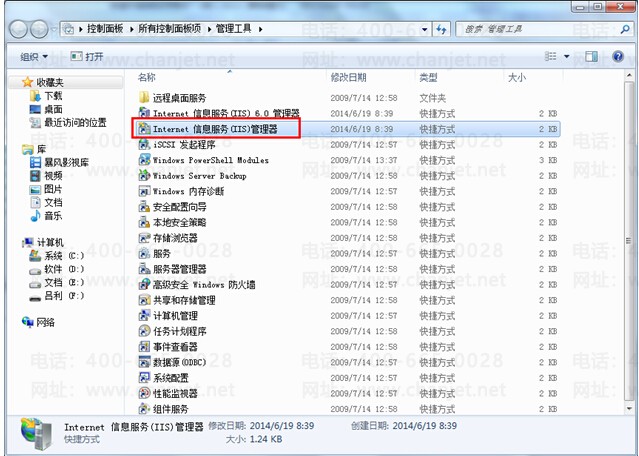
Task: Expand the arrow after 控制面板 in breadcrumb
Action: [132, 29]
